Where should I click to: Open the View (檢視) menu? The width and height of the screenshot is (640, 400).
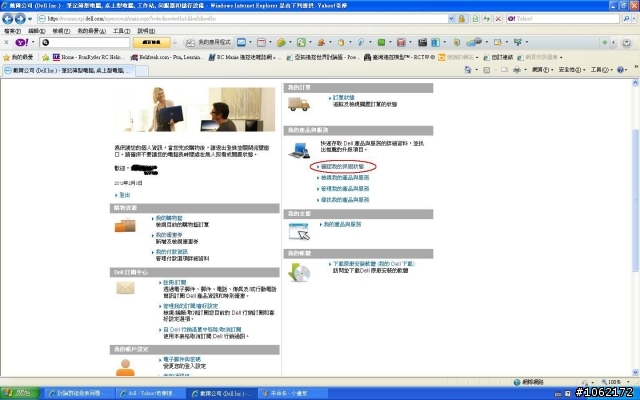(x=61, y=31)
